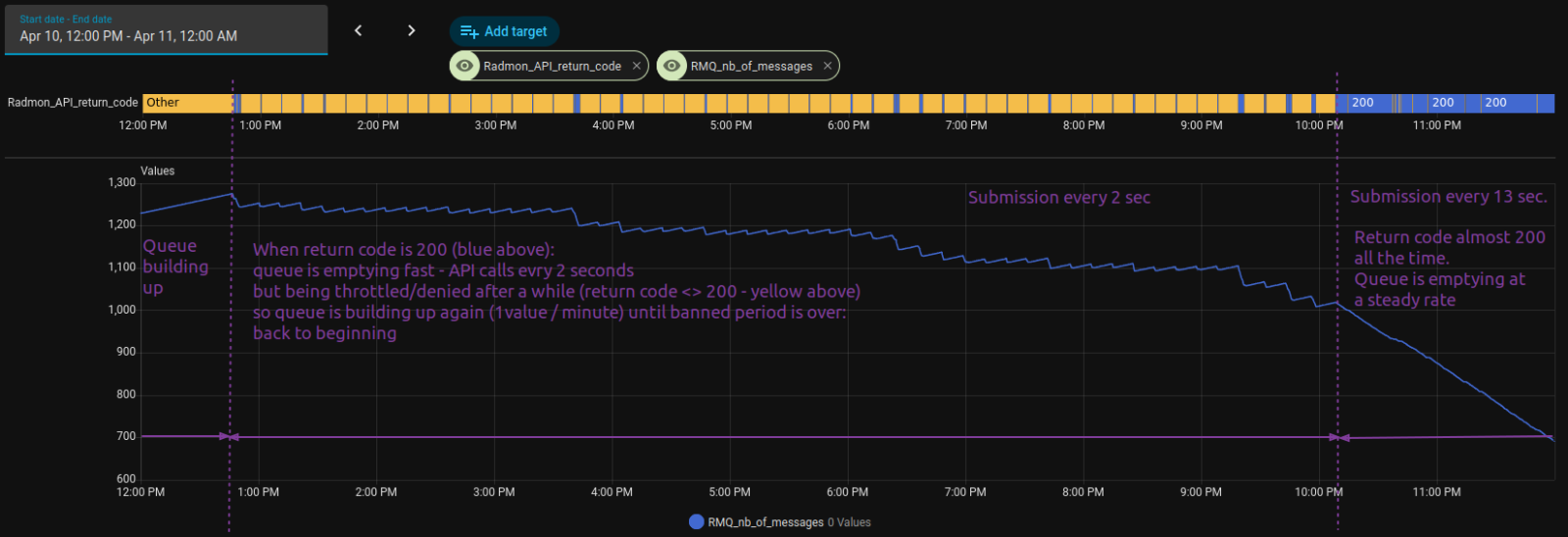Go to the previous time range
Viewport: 1568px width, 537px height.
(358, 30)
